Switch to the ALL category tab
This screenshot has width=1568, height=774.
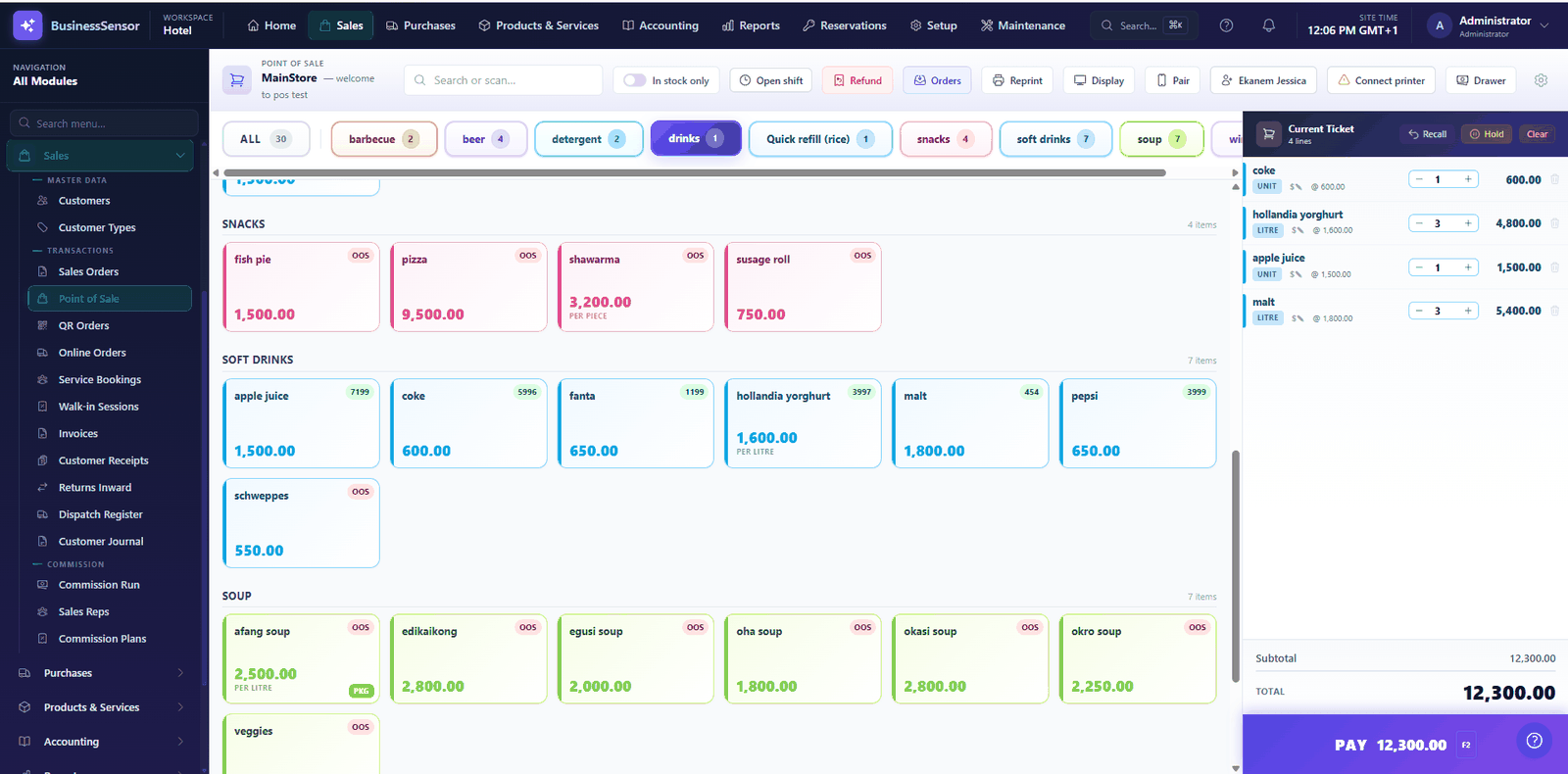266,139
